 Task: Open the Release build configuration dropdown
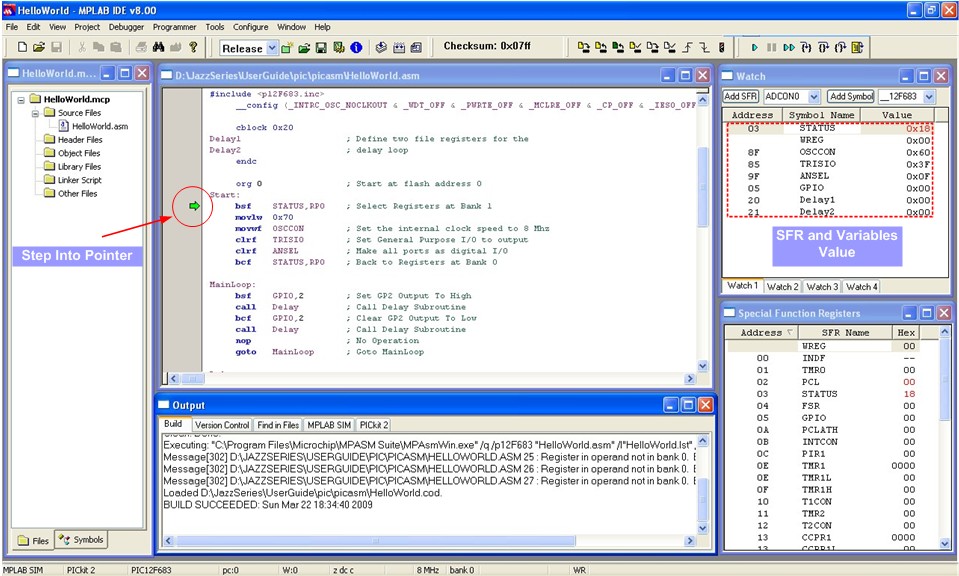[272, 48]
